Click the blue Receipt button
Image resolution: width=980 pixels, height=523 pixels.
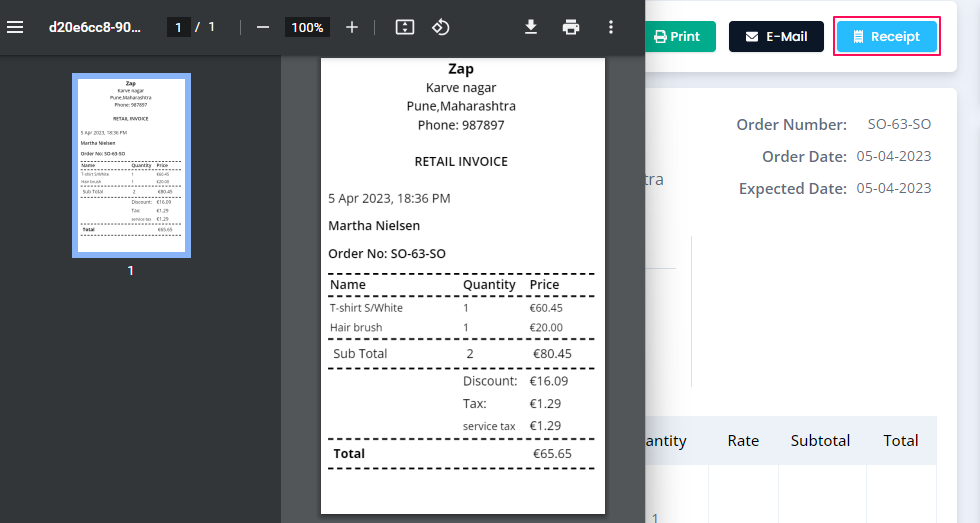click(x=887, y=36)
